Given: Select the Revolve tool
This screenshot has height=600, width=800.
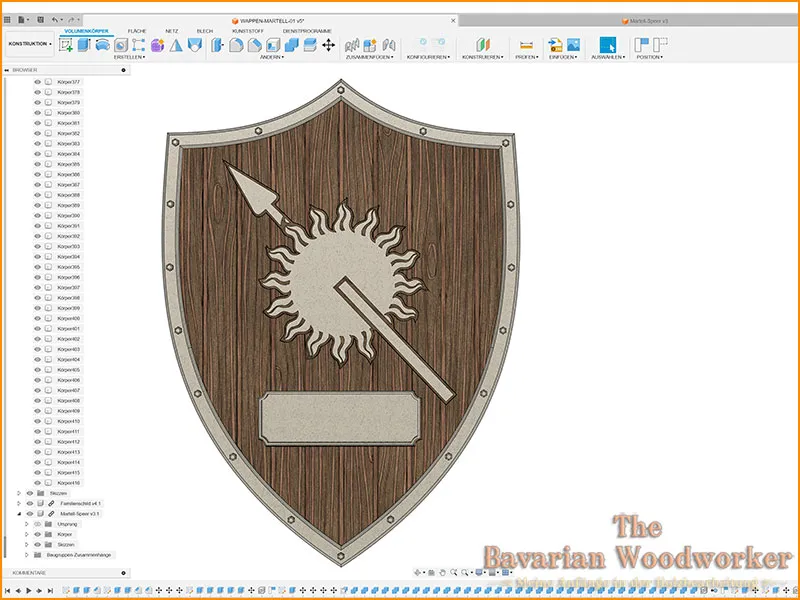Looking at the screenshot, I should coord(103,45).
